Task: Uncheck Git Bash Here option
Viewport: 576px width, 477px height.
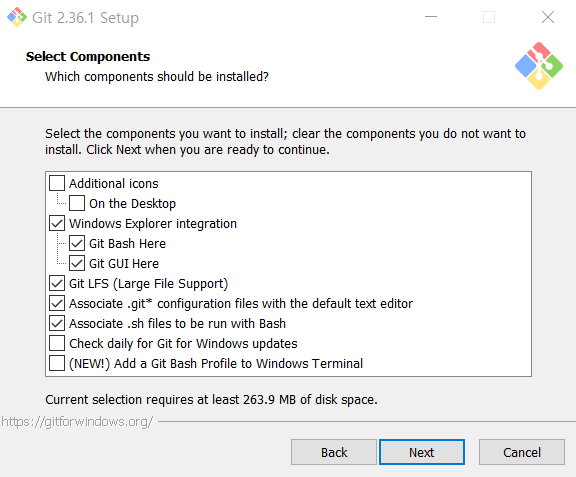Action: pos(77,243)
